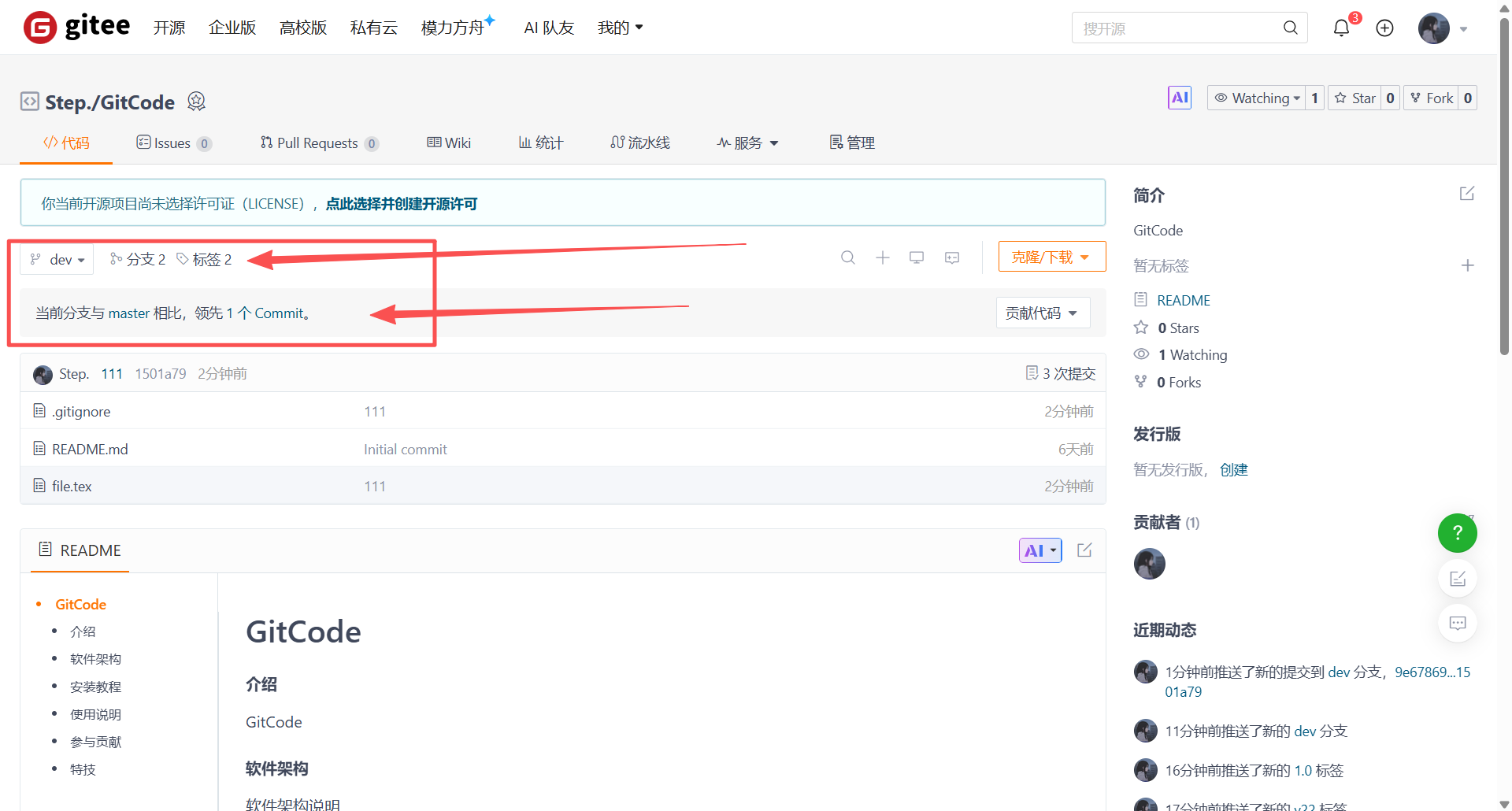Fork the repository

click(x=1431, y=98)
